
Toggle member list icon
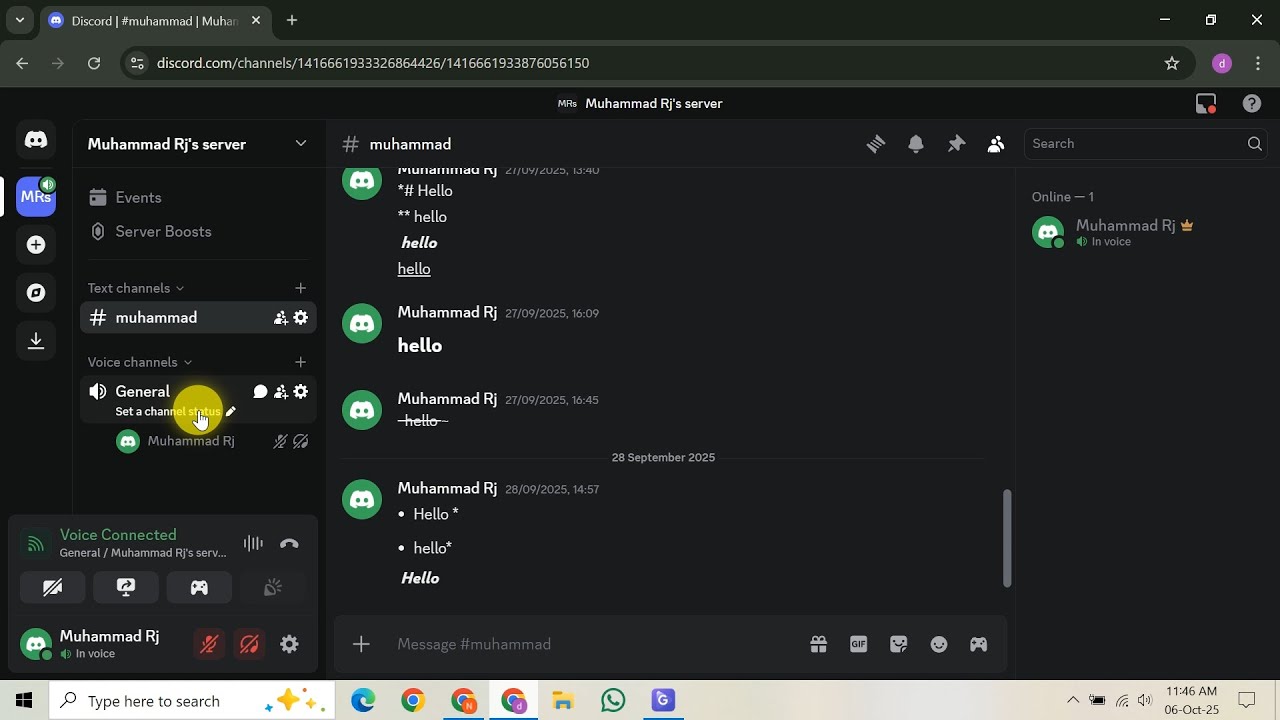996,144
